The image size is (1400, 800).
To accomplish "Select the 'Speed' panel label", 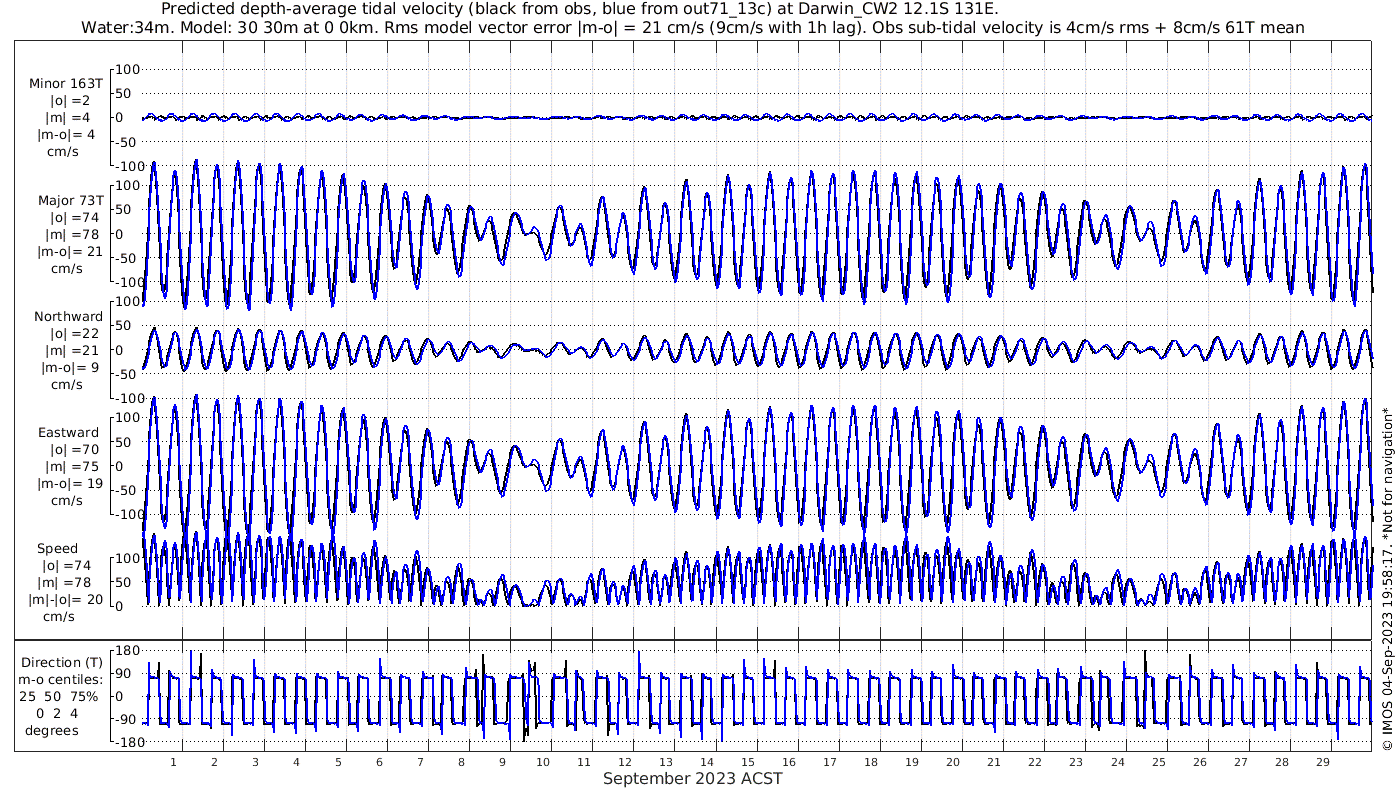I will [57, 548].
